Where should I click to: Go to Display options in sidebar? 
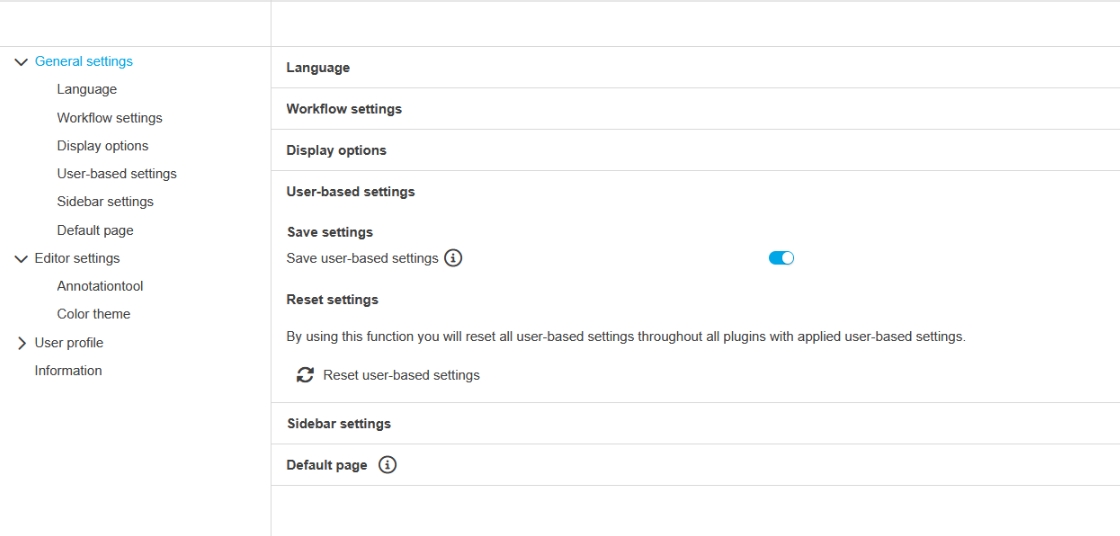click(x=102, y=146)
